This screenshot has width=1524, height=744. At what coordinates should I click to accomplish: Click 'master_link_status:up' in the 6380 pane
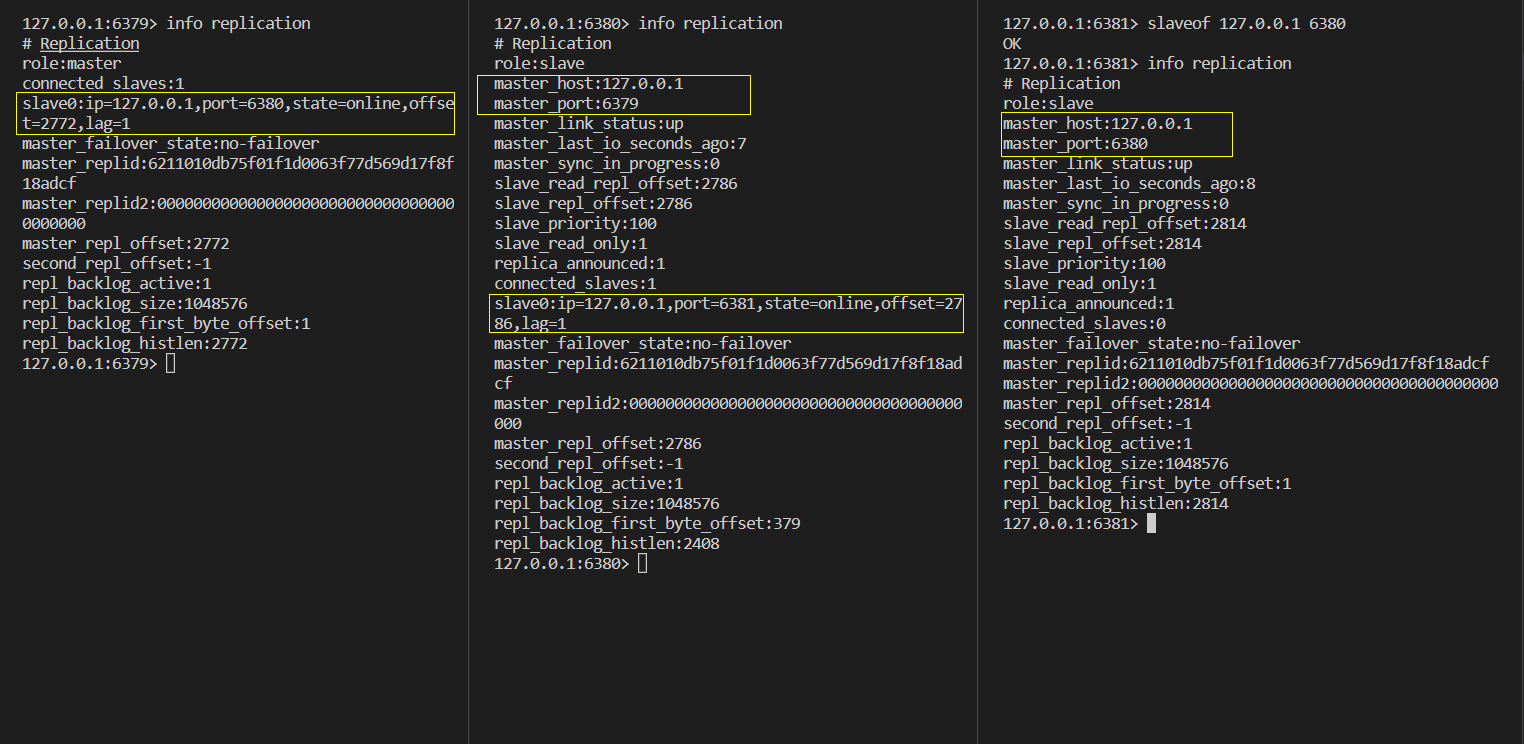pos(589,123)
